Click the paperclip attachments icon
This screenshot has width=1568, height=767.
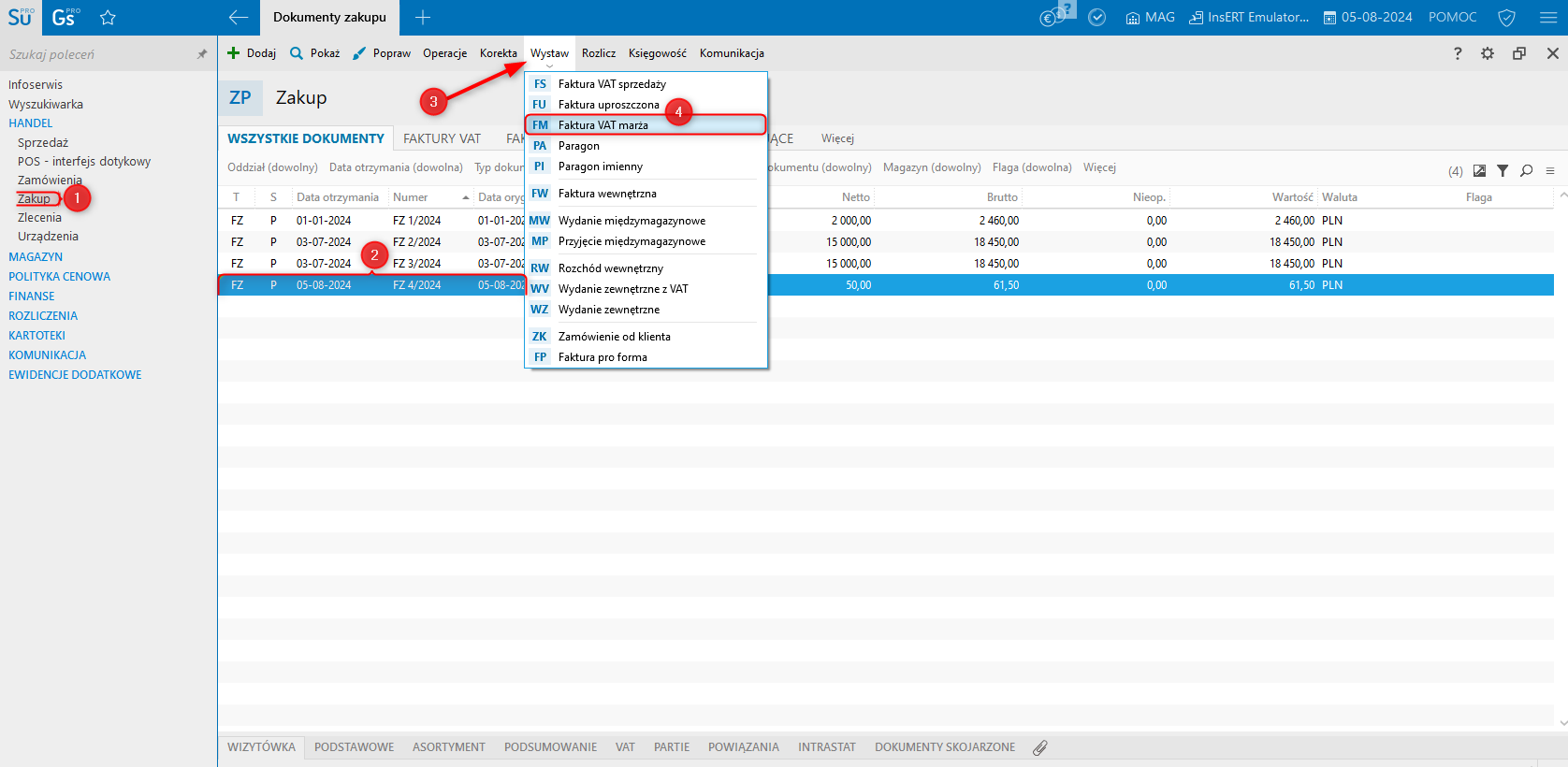1040,747
